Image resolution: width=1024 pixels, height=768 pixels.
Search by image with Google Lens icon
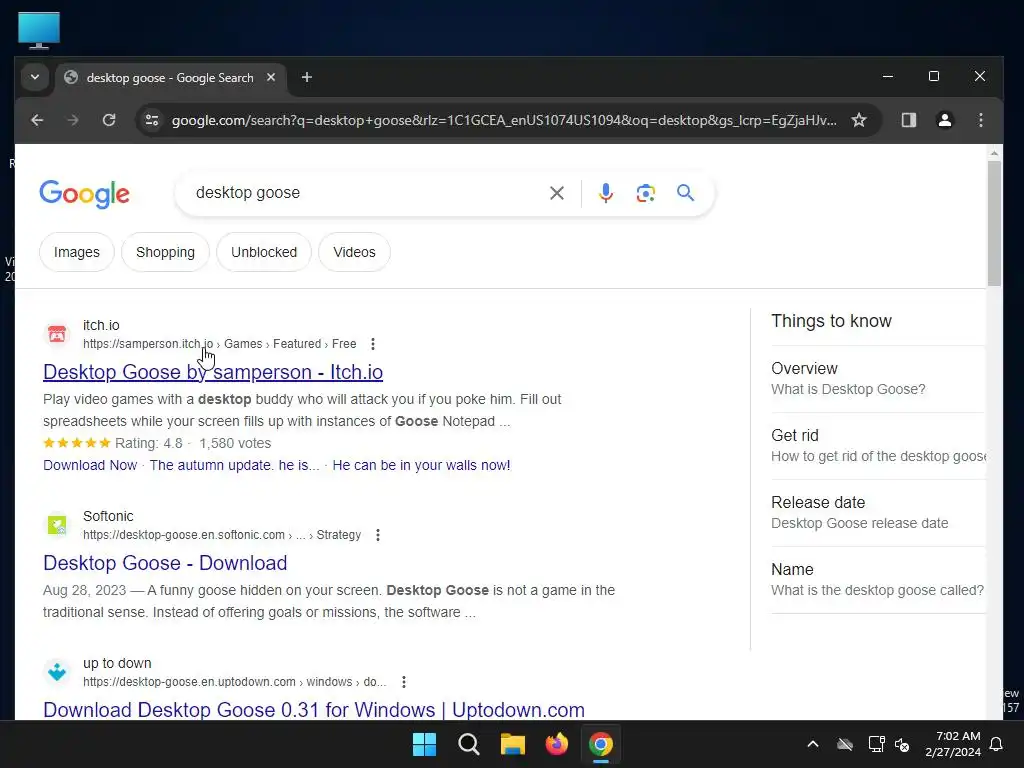point(645,193)
